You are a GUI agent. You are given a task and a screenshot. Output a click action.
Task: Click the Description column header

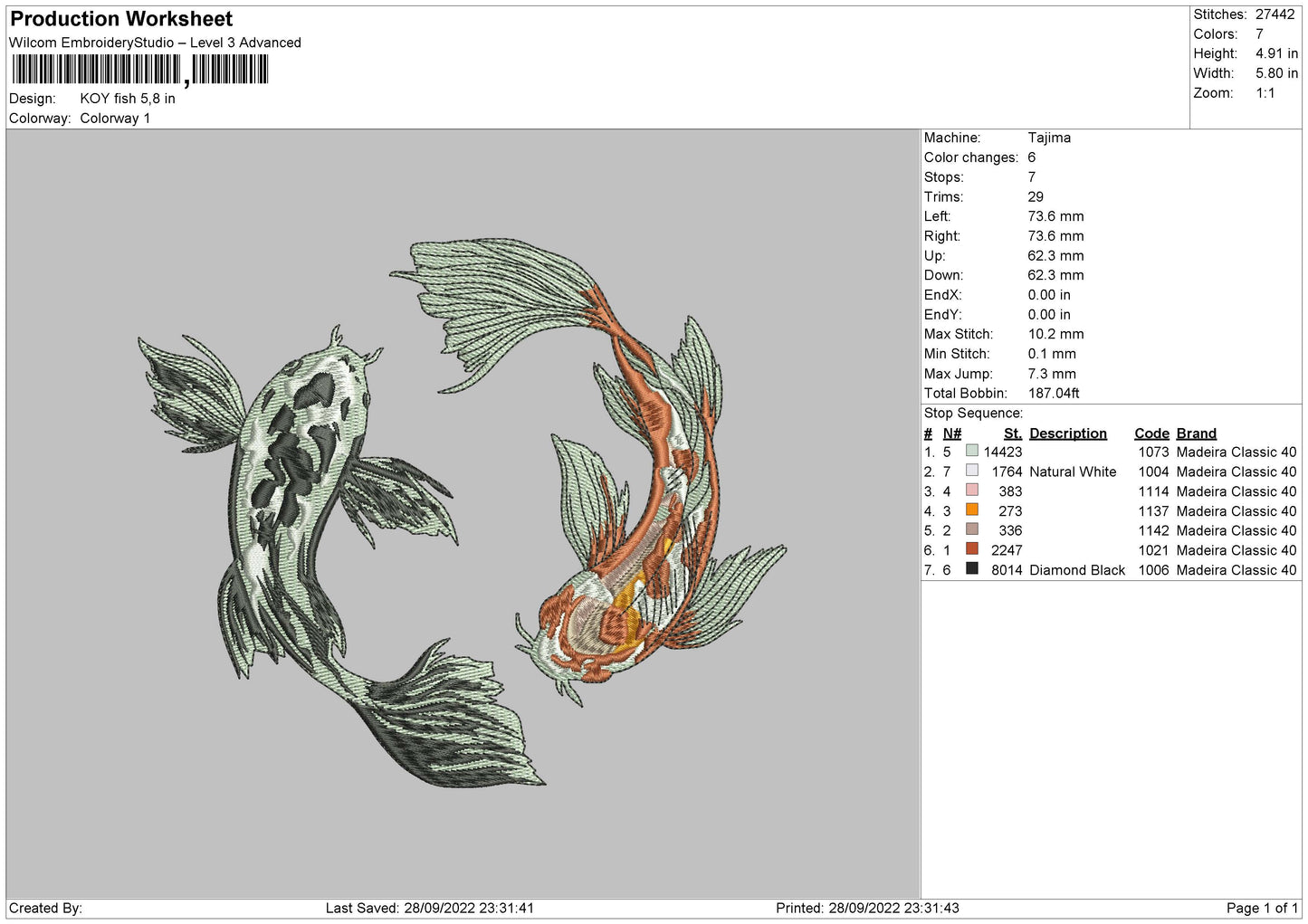pos(1067,433)
